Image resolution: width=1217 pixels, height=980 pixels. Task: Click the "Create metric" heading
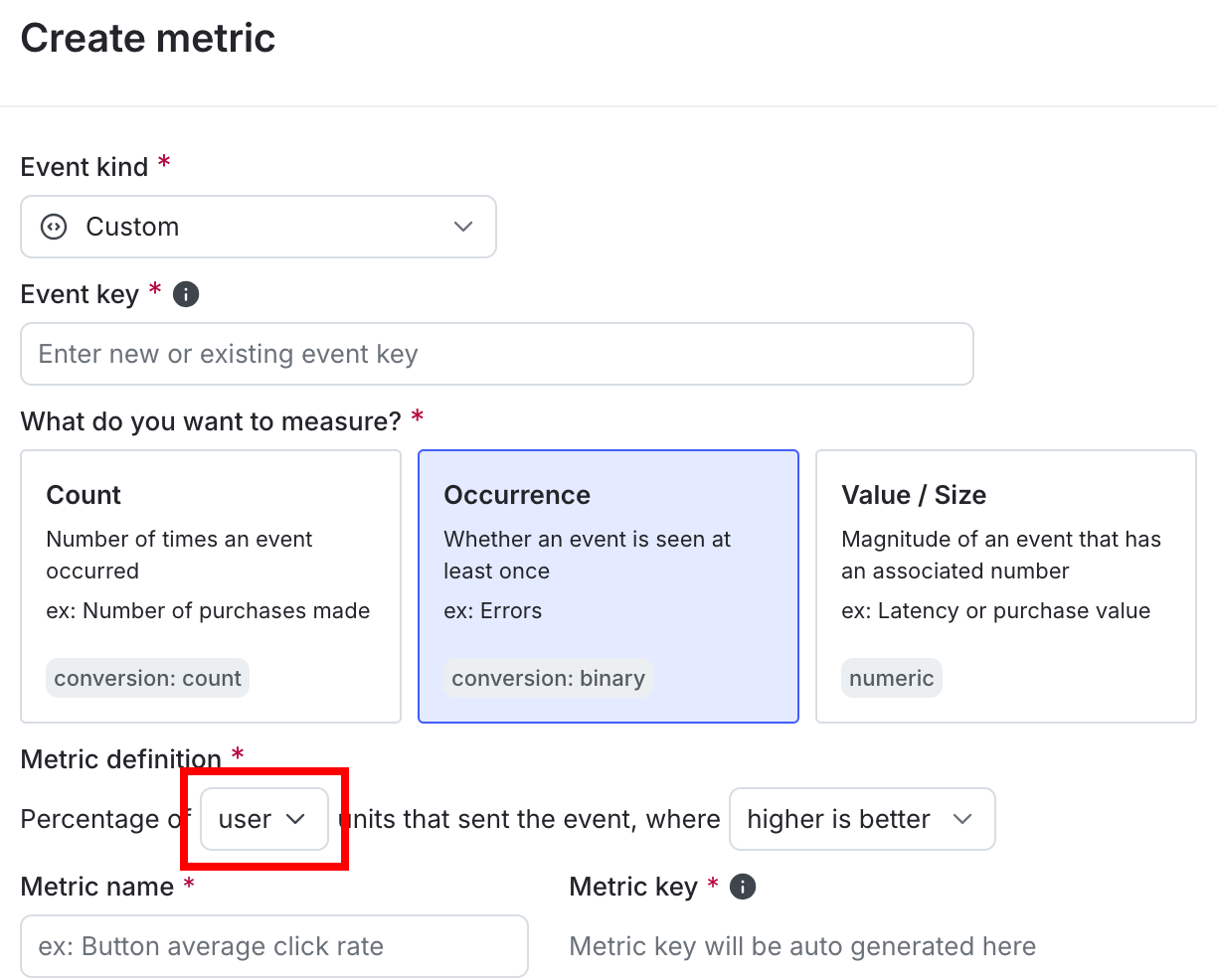pos(148,38)
